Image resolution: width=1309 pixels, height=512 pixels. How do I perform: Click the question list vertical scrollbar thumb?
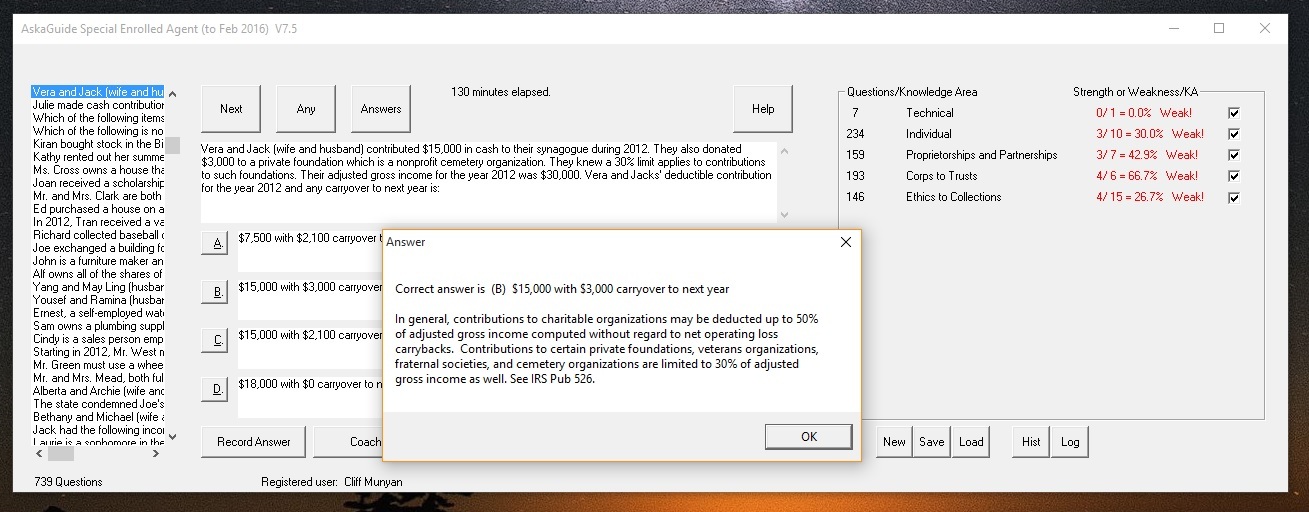[x=172, y=145]
